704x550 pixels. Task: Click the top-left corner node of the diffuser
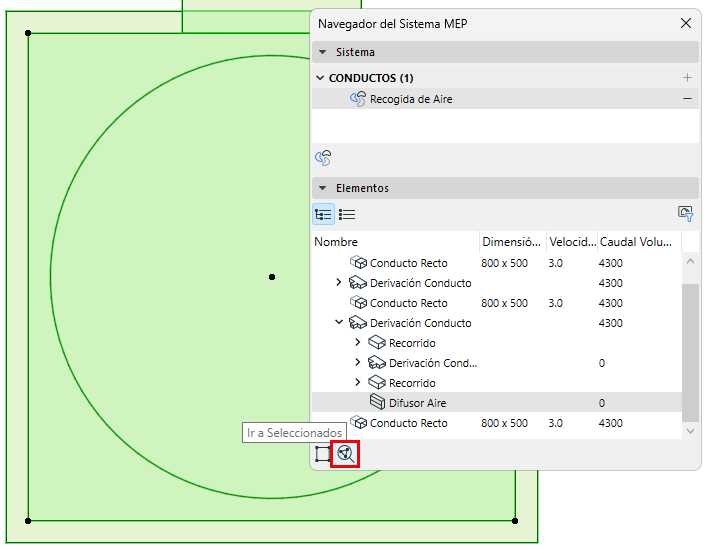pyautogui.click(x=28, y=33)
